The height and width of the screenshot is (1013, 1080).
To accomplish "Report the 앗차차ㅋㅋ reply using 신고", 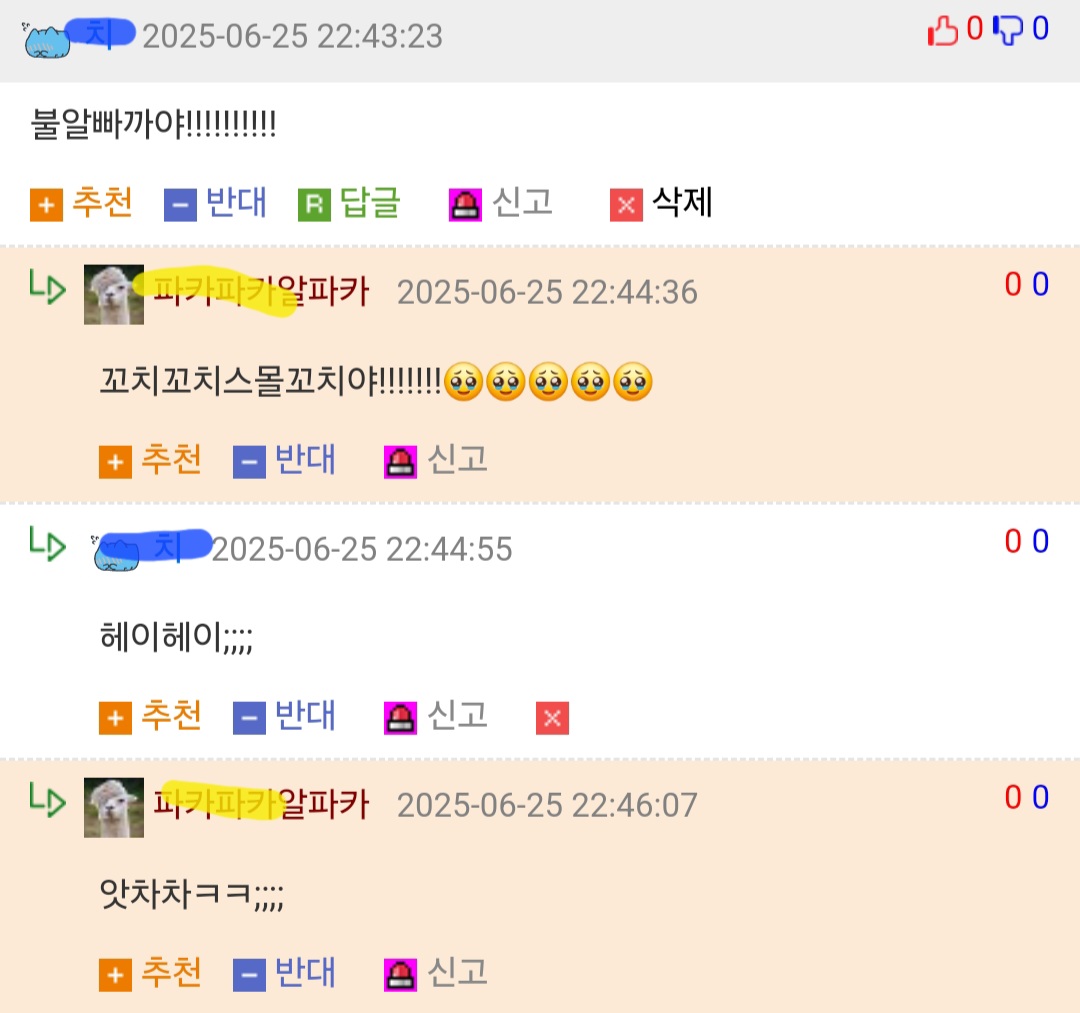I will [436, 974].
